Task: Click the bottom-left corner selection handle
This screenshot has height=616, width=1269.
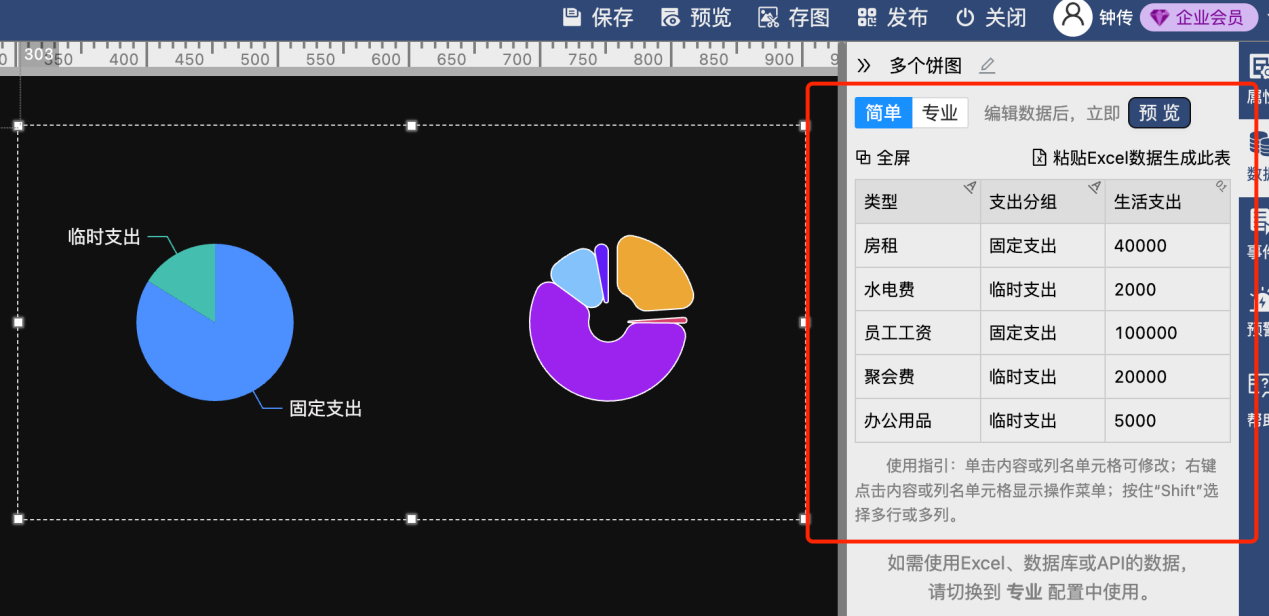Action: [18, 519]
